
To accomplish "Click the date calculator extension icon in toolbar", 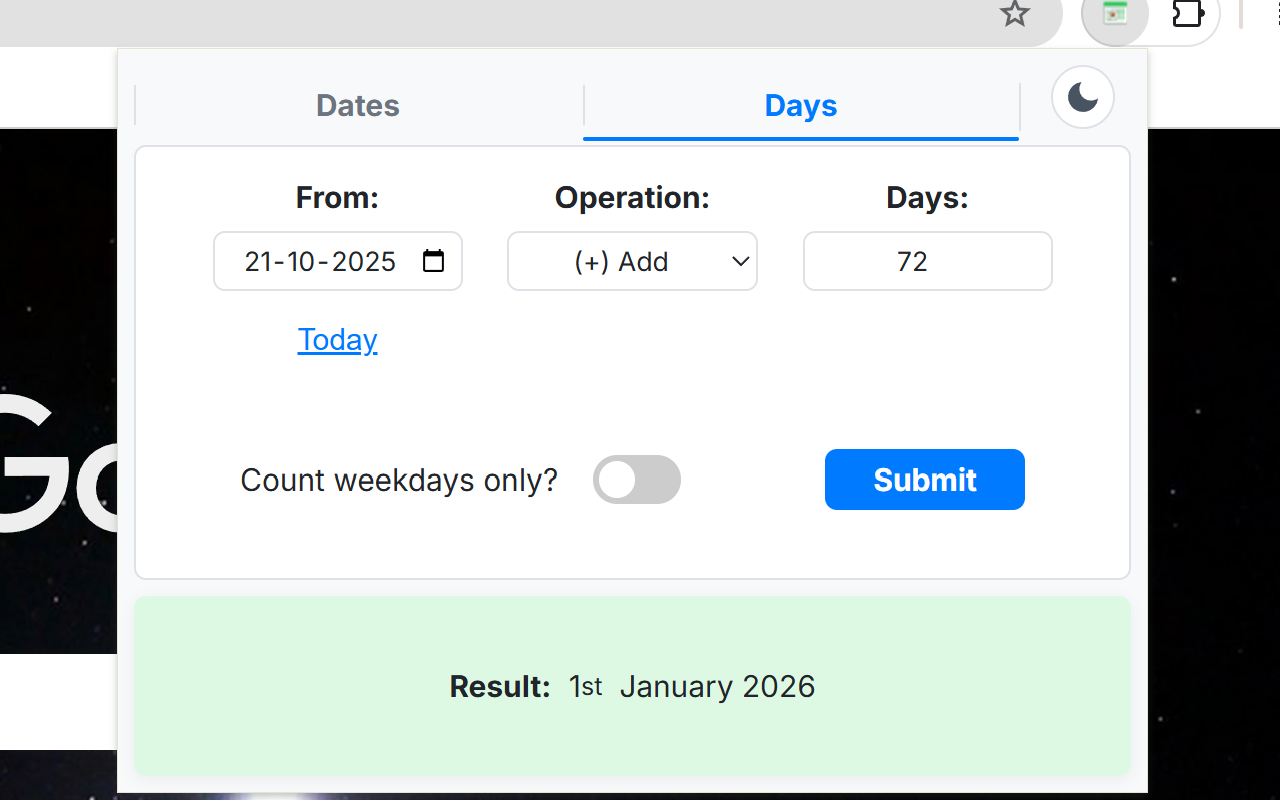I will tap(1114, 15).
